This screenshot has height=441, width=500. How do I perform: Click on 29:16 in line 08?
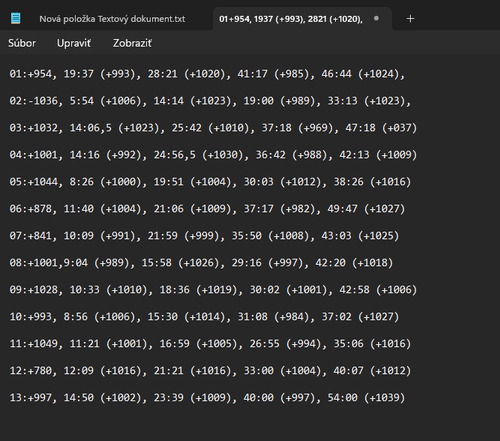tap(247, 263)
